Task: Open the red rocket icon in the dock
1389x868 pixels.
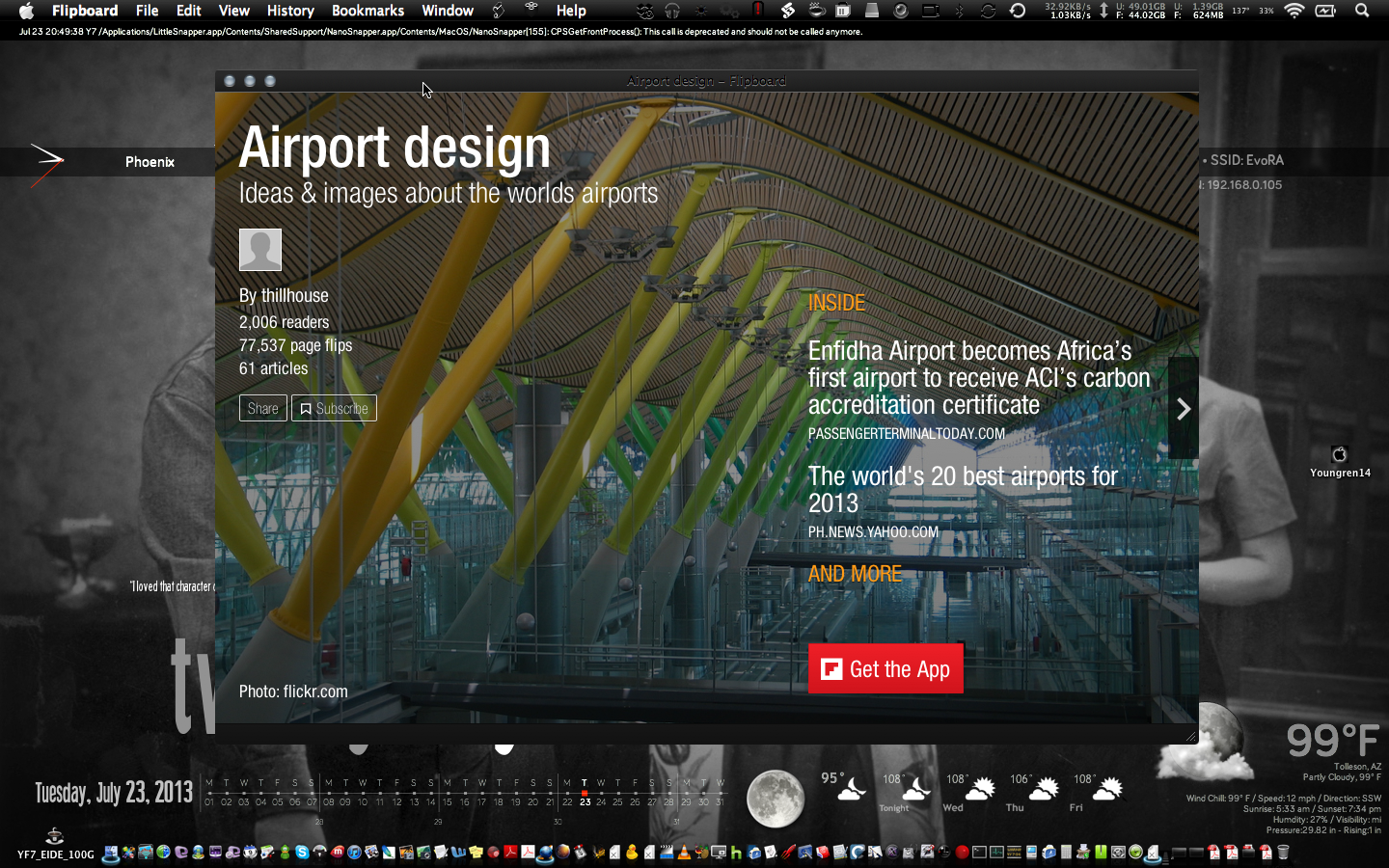Action: (788, 853)
